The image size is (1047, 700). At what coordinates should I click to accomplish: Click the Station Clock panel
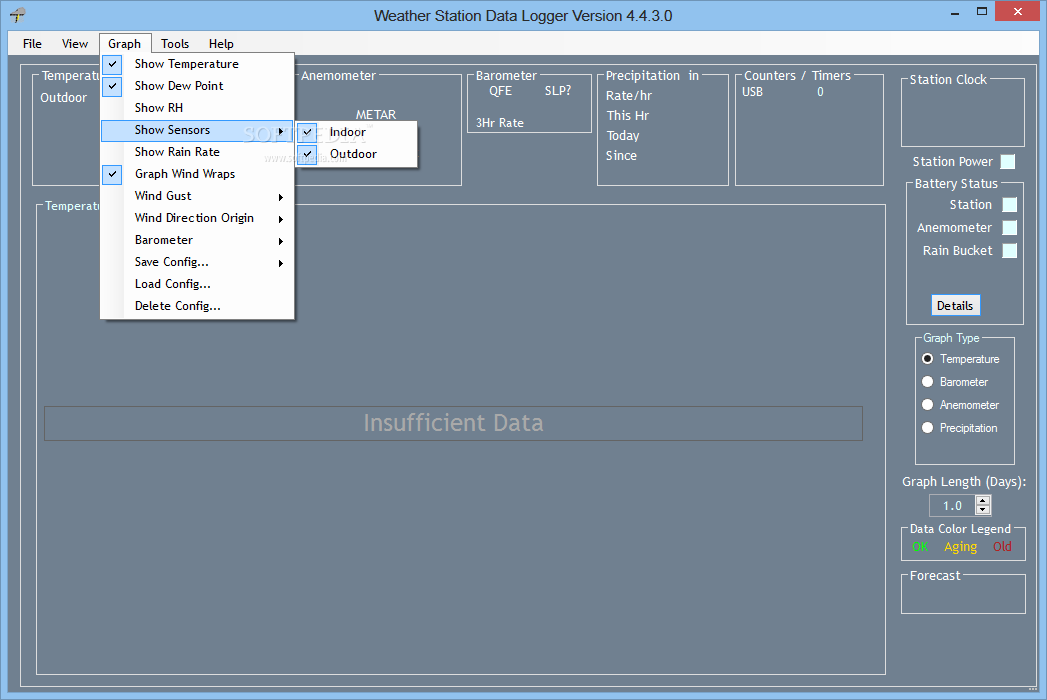click(963, 112)
